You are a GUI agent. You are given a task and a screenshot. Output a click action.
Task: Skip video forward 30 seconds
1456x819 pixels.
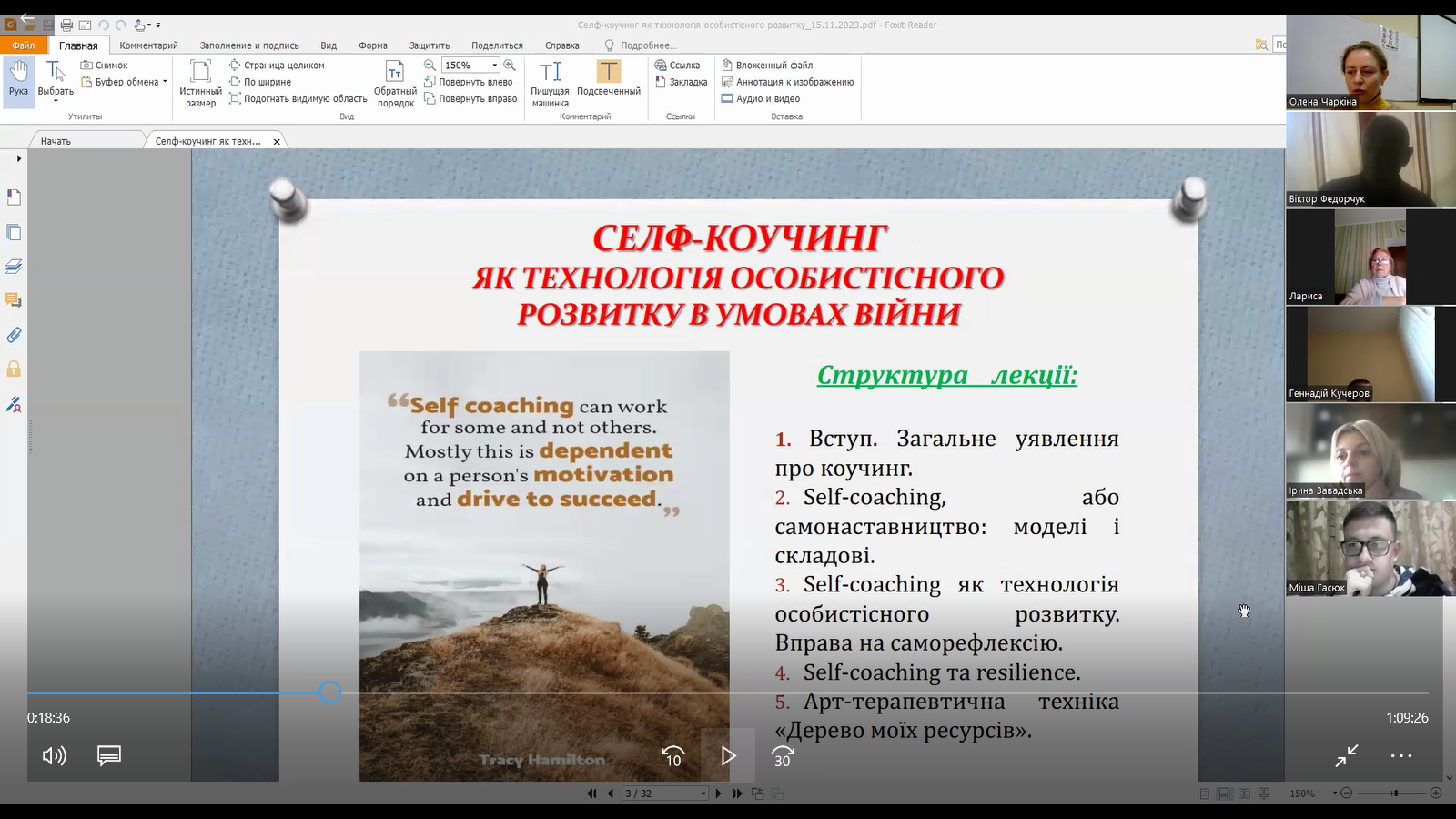pyautogui.click(x=783, y=755)
